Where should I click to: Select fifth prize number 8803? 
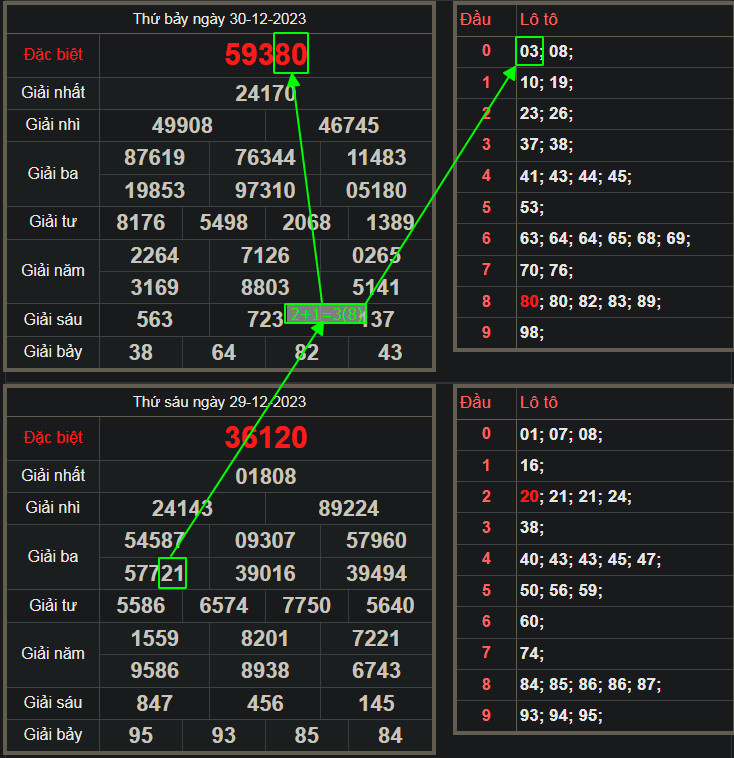click(265, 287)
